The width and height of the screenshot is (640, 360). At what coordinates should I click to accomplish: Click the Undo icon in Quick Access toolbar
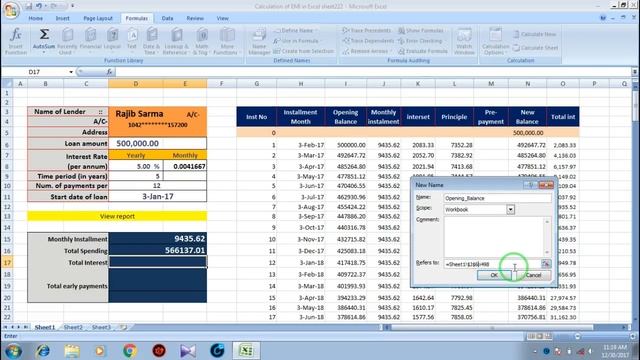39,6
